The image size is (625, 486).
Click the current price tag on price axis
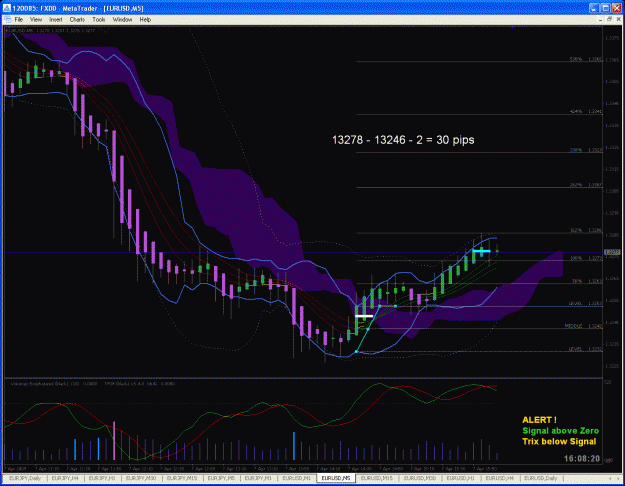(612, 252)
